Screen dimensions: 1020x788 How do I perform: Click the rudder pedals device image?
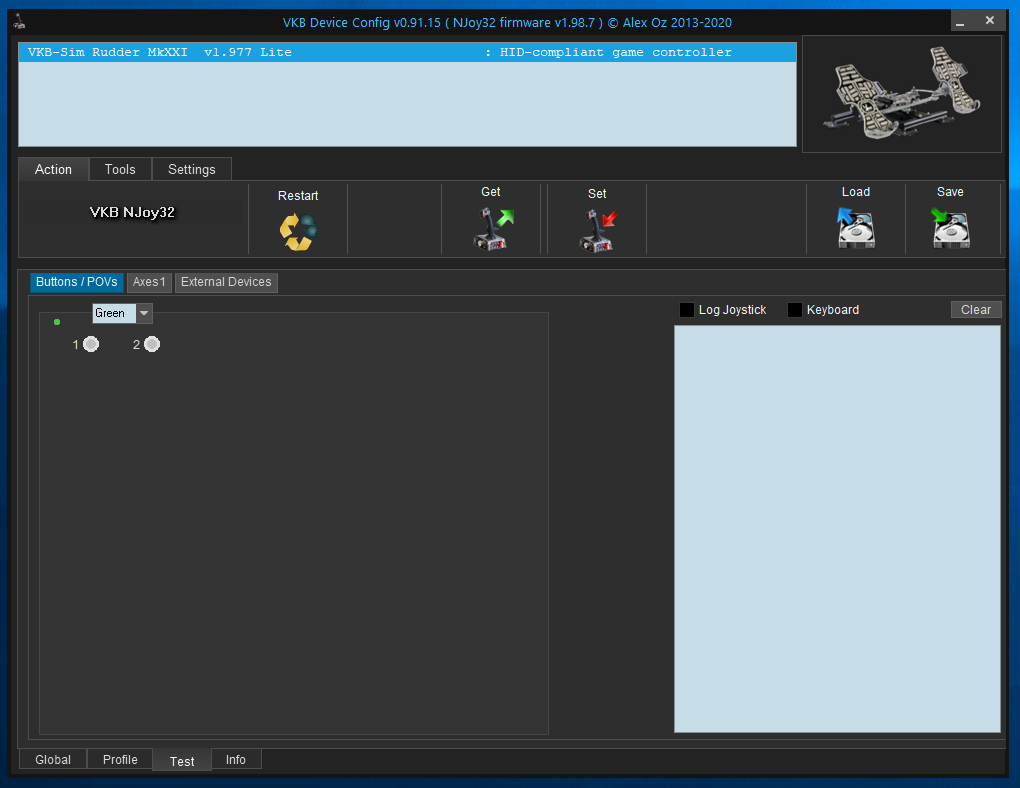tap(902, 94)
